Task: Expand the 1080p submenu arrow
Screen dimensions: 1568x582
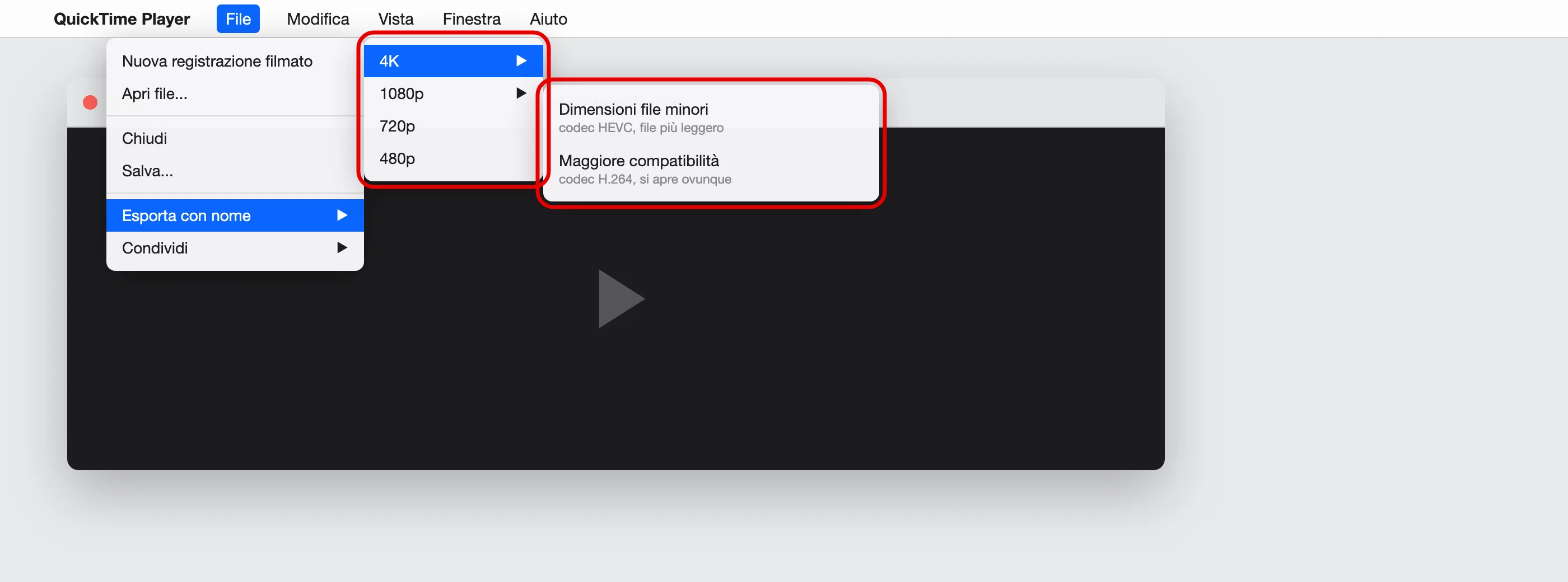Action: tap(521, 93)
